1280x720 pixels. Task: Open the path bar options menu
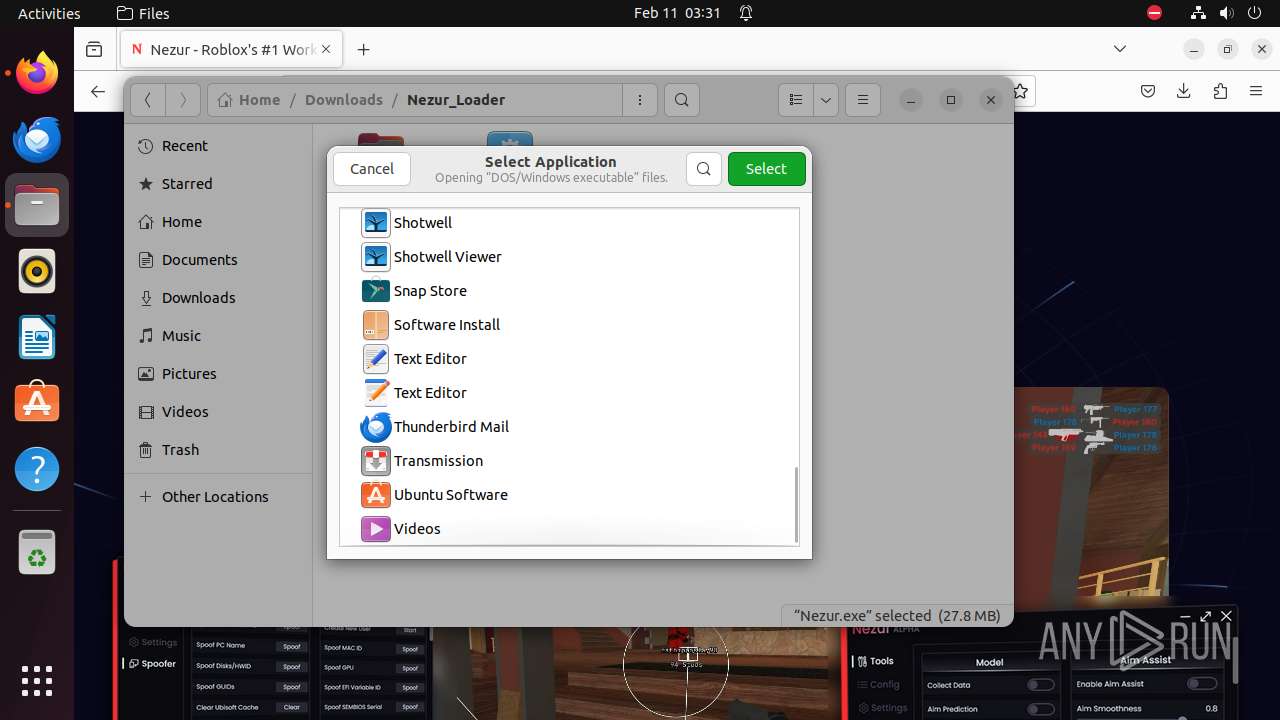pyautogui.click(x=640, y=100)
